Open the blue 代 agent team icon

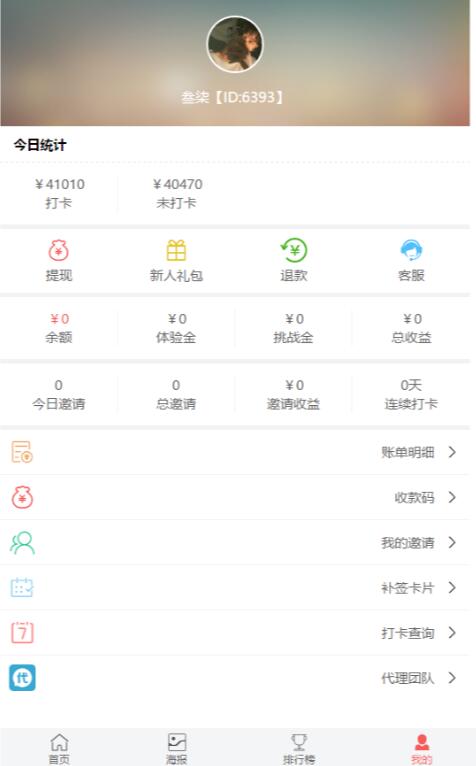pyautogui.click(x=22, y=678)
